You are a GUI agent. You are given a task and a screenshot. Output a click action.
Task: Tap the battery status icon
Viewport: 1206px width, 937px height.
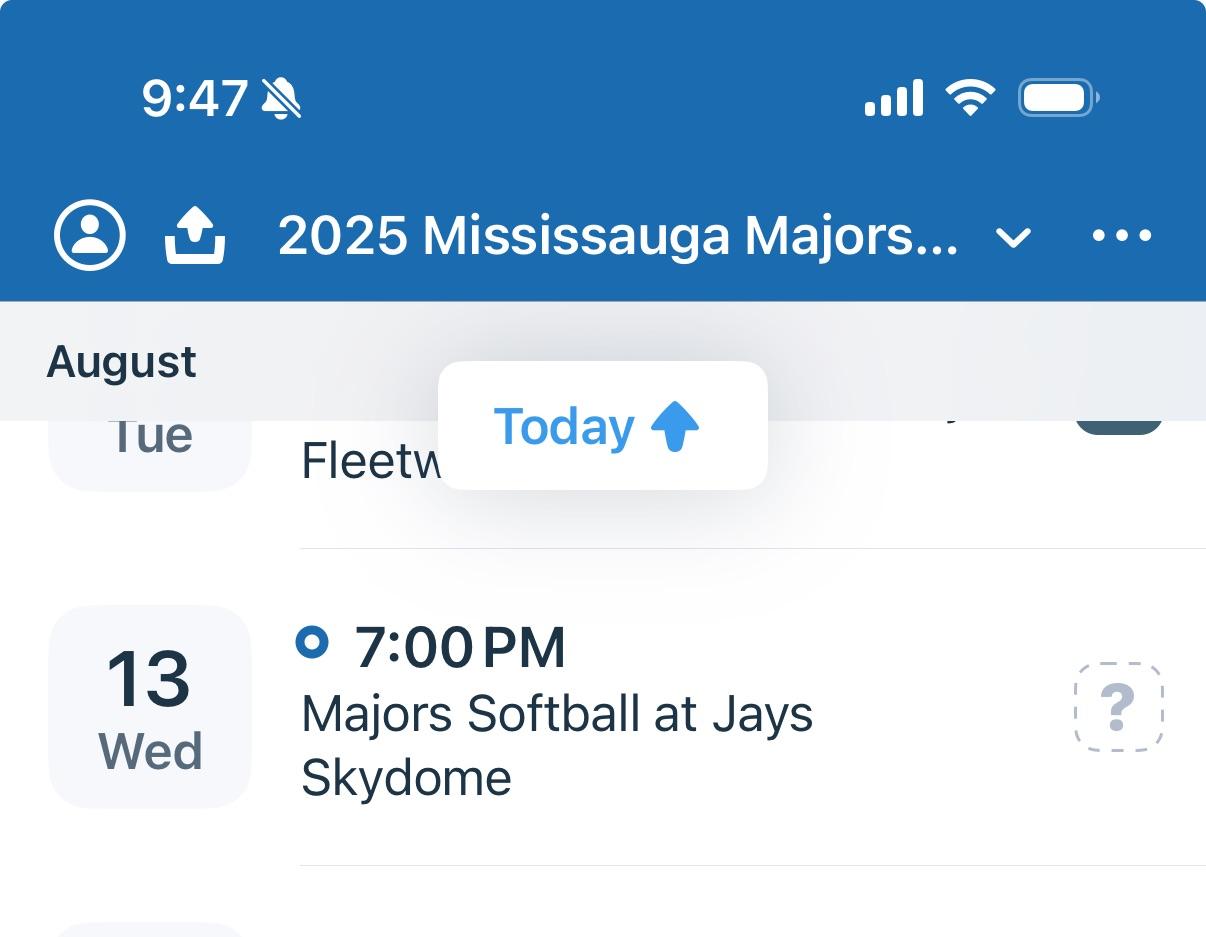point(1059,98)
